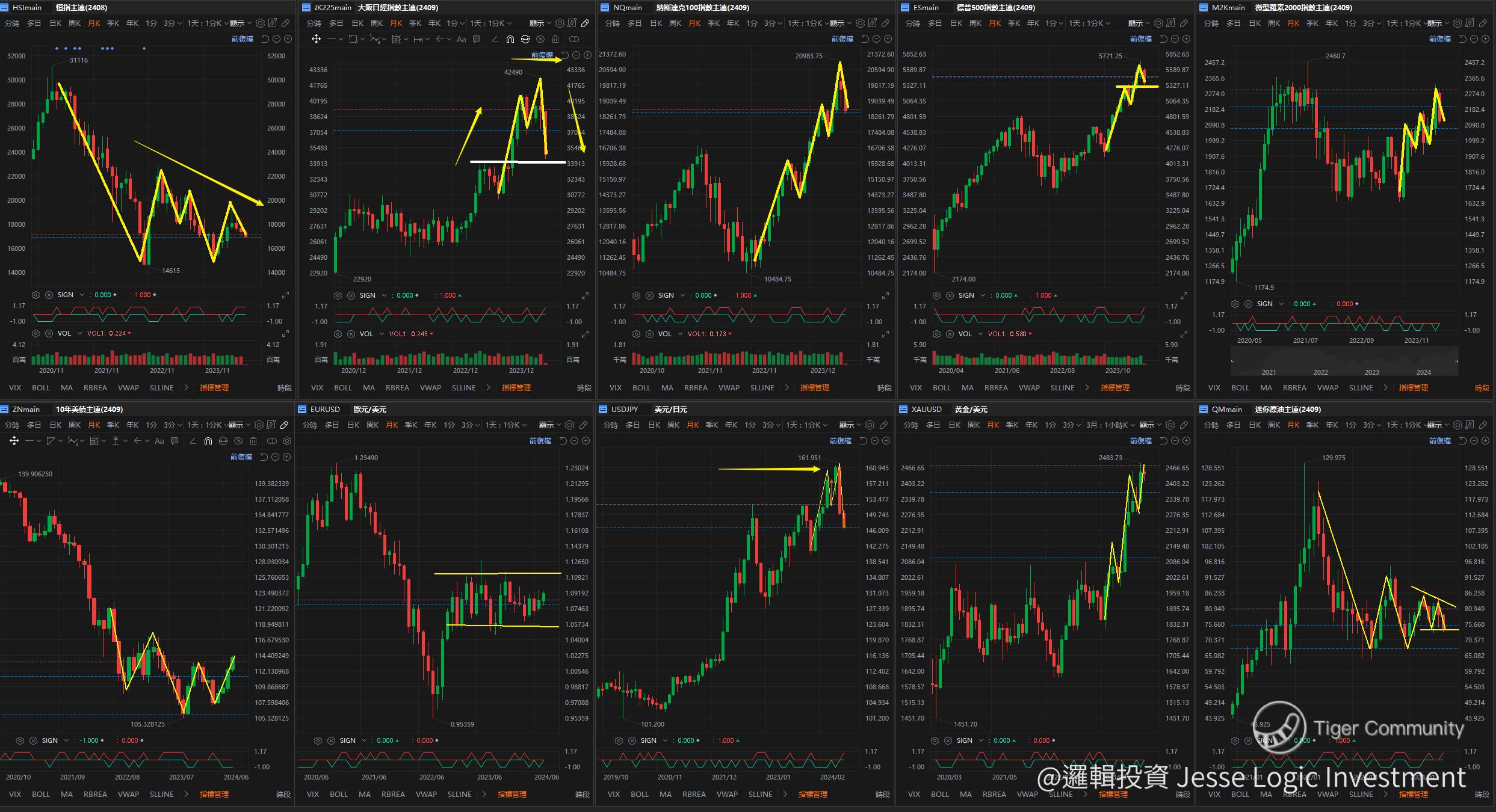Click the zoom-in plus icon on HSImain chart
The image size is (1496, 812).
click(x=288, y=39)
